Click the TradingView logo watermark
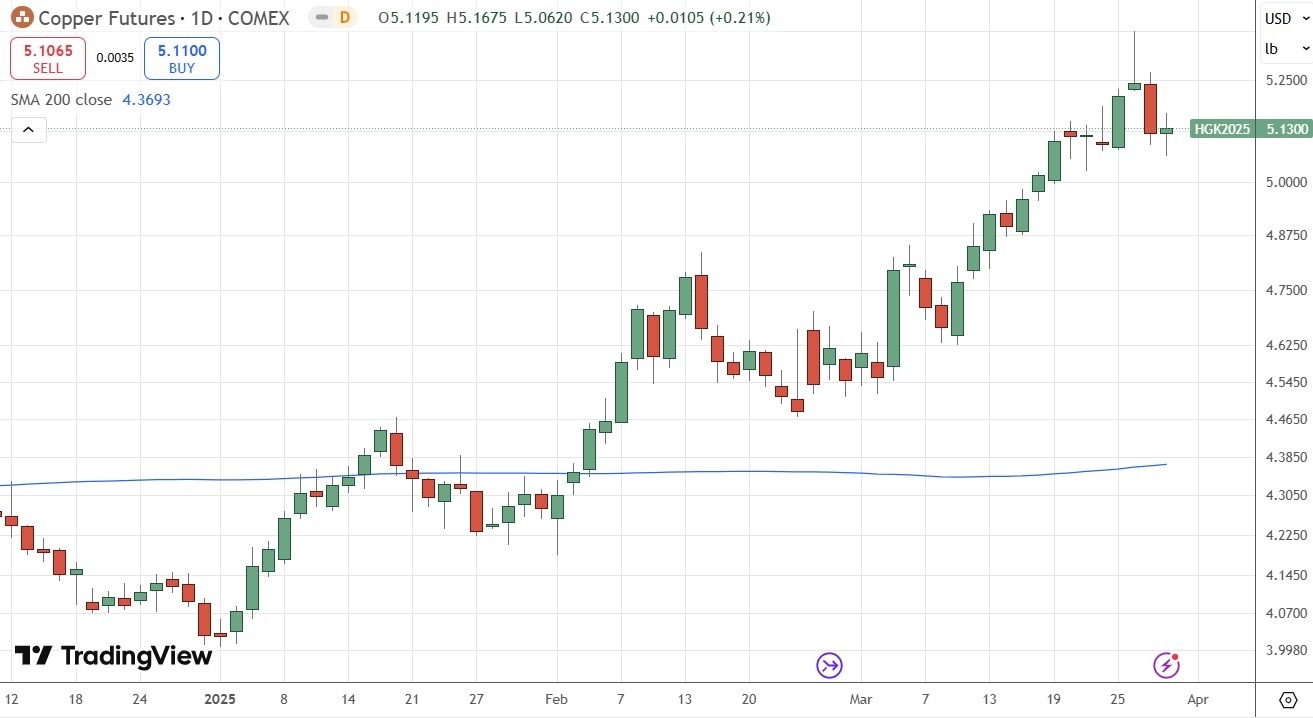 [x=113, y=656]
